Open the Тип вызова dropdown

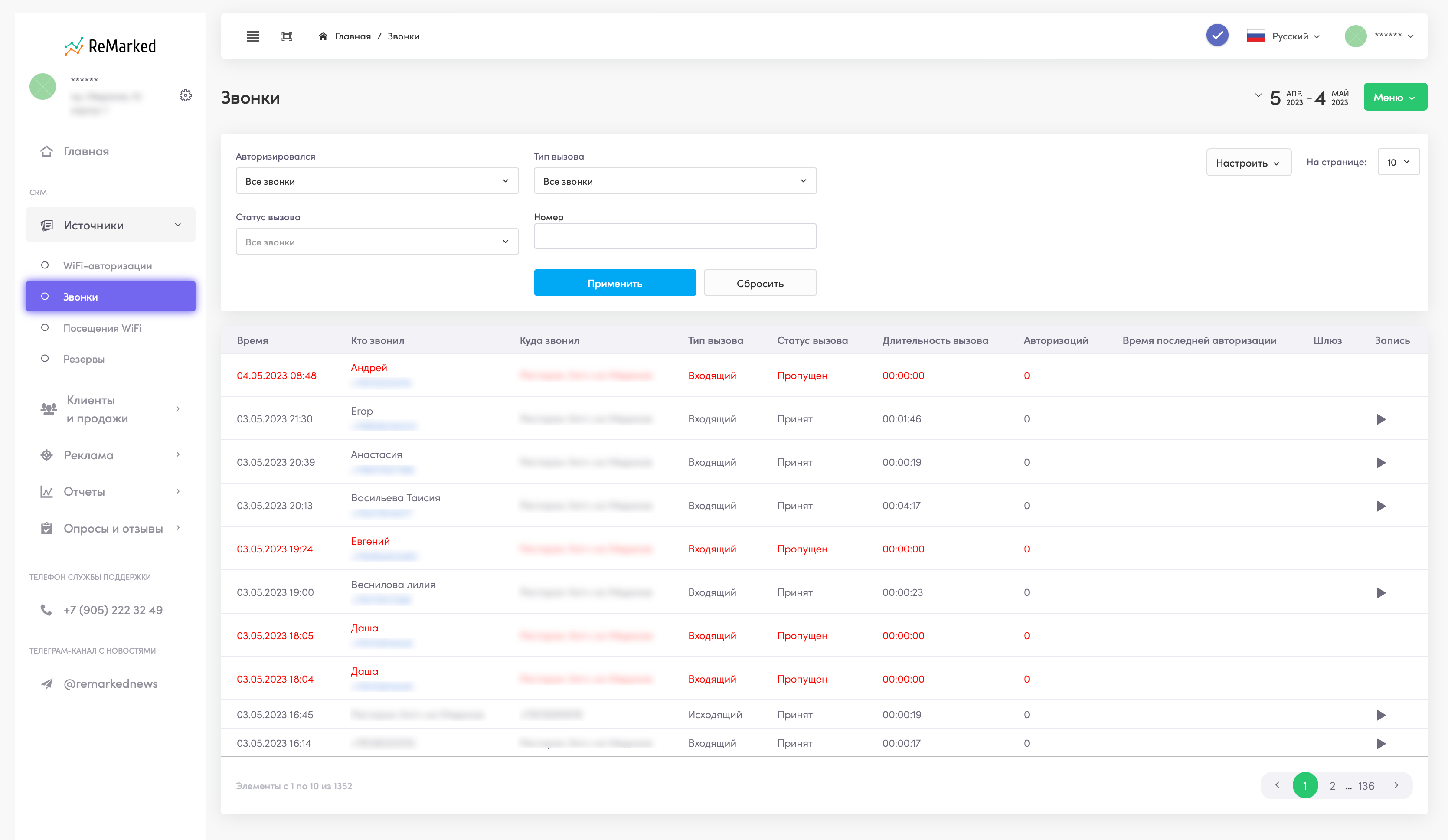675,181
